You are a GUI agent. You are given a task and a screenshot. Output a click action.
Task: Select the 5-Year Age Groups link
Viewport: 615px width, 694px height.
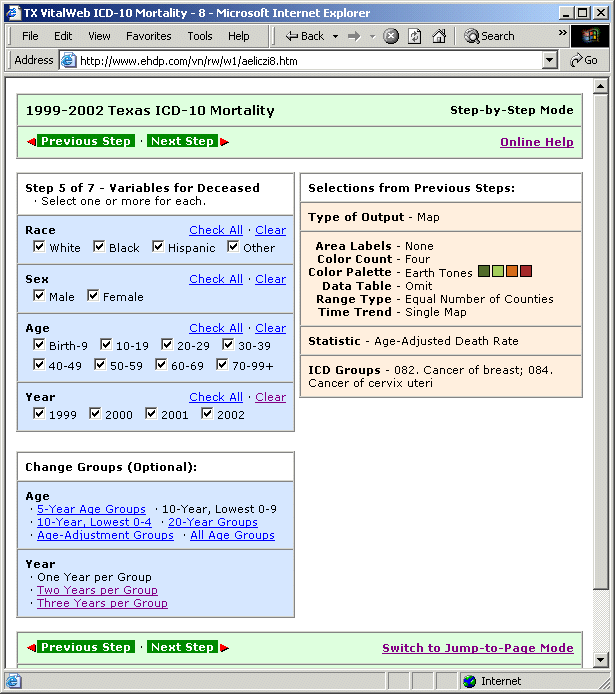pyautogui.click(x=91, y=509)
